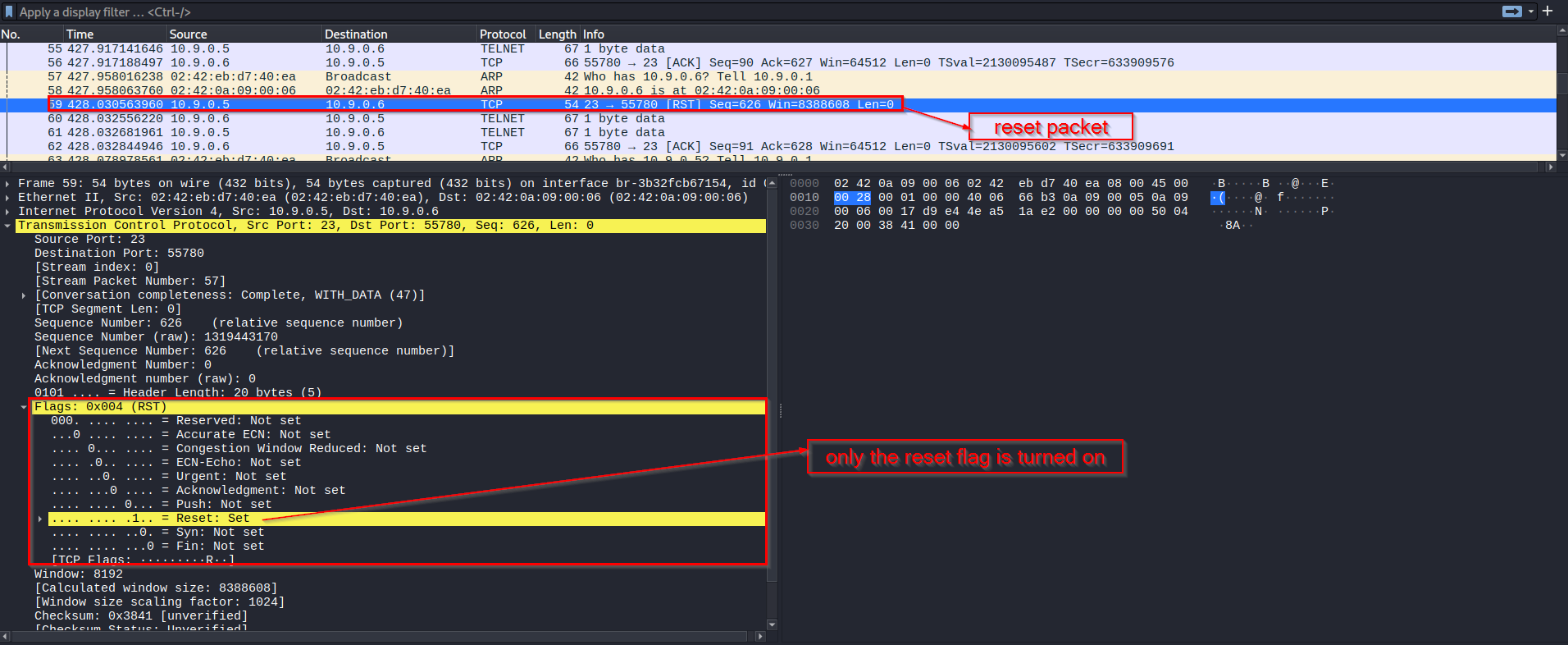Expand the Reset: Set flag row
The image size is (1568, 645).
coord(40,519)
